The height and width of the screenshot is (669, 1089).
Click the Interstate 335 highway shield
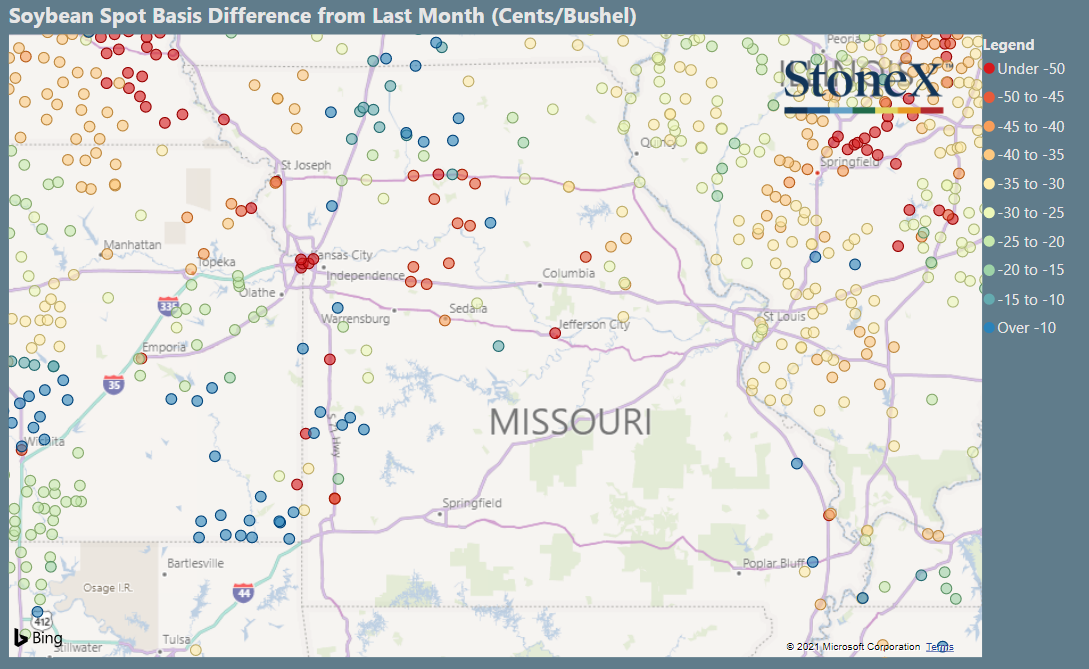coord(168,306)
